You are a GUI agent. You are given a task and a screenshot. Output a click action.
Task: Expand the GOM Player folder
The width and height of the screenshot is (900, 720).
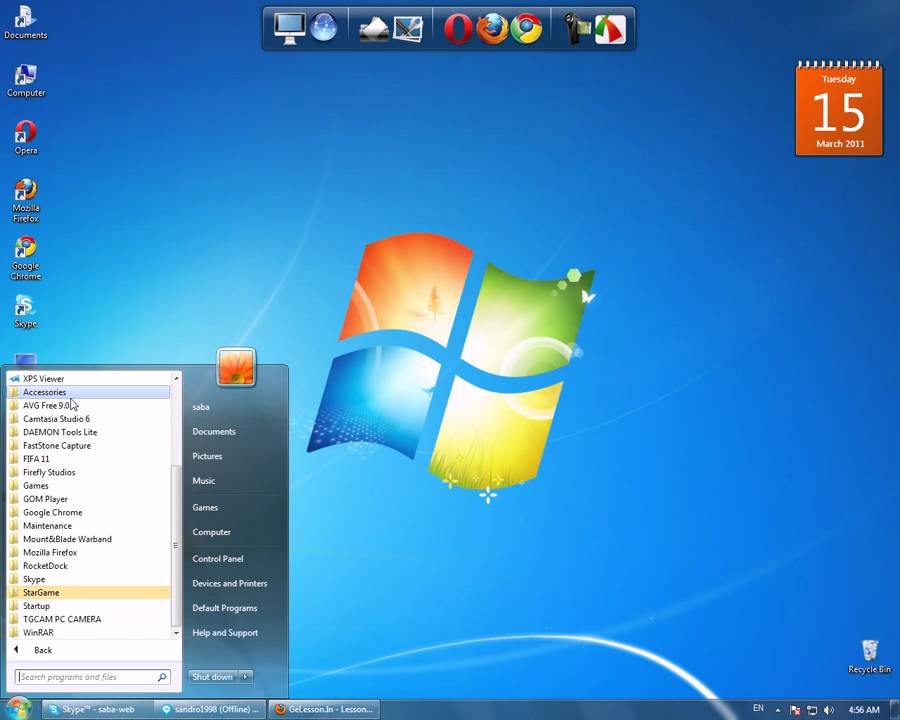tap(89, 499)
